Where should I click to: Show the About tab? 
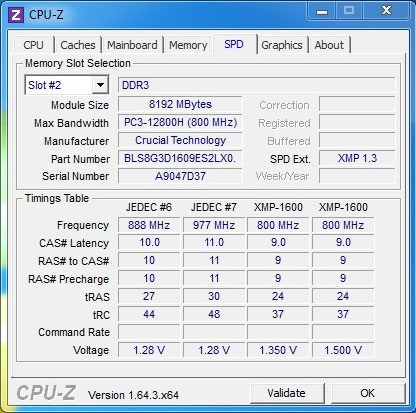point(329,45)
